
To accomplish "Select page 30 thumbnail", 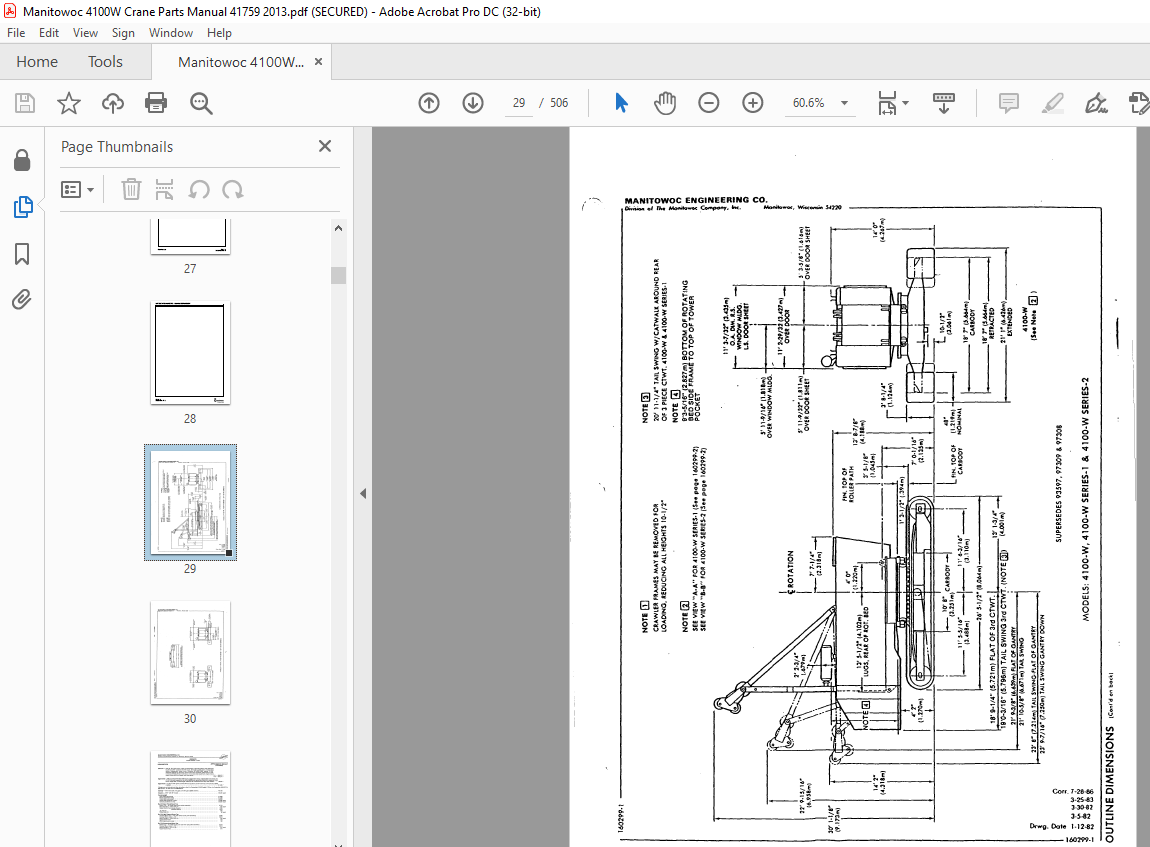I will (191, 653).
